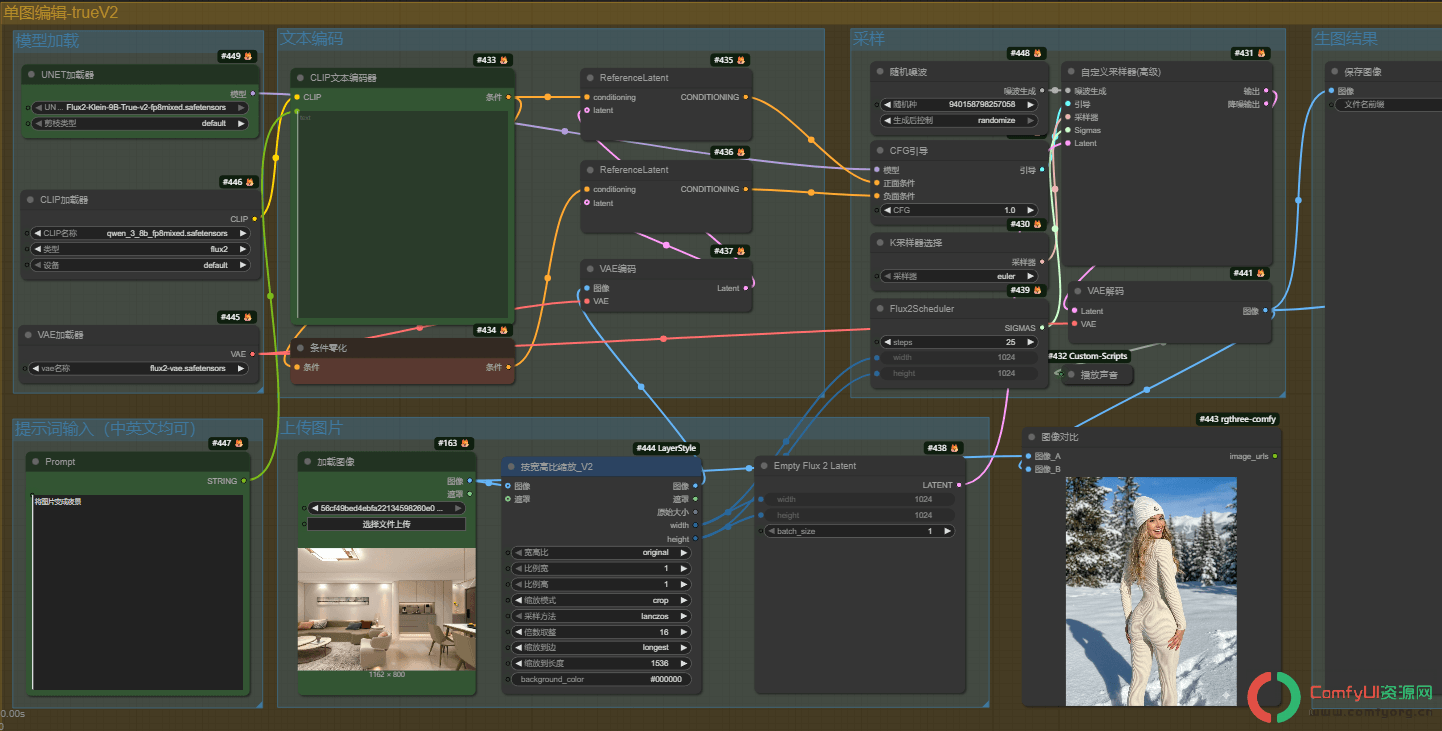This screenshot has width=1442, height=731.
Task: Collapse the VAE解码 node via its header dot
Action: (x=1077, y=291)
